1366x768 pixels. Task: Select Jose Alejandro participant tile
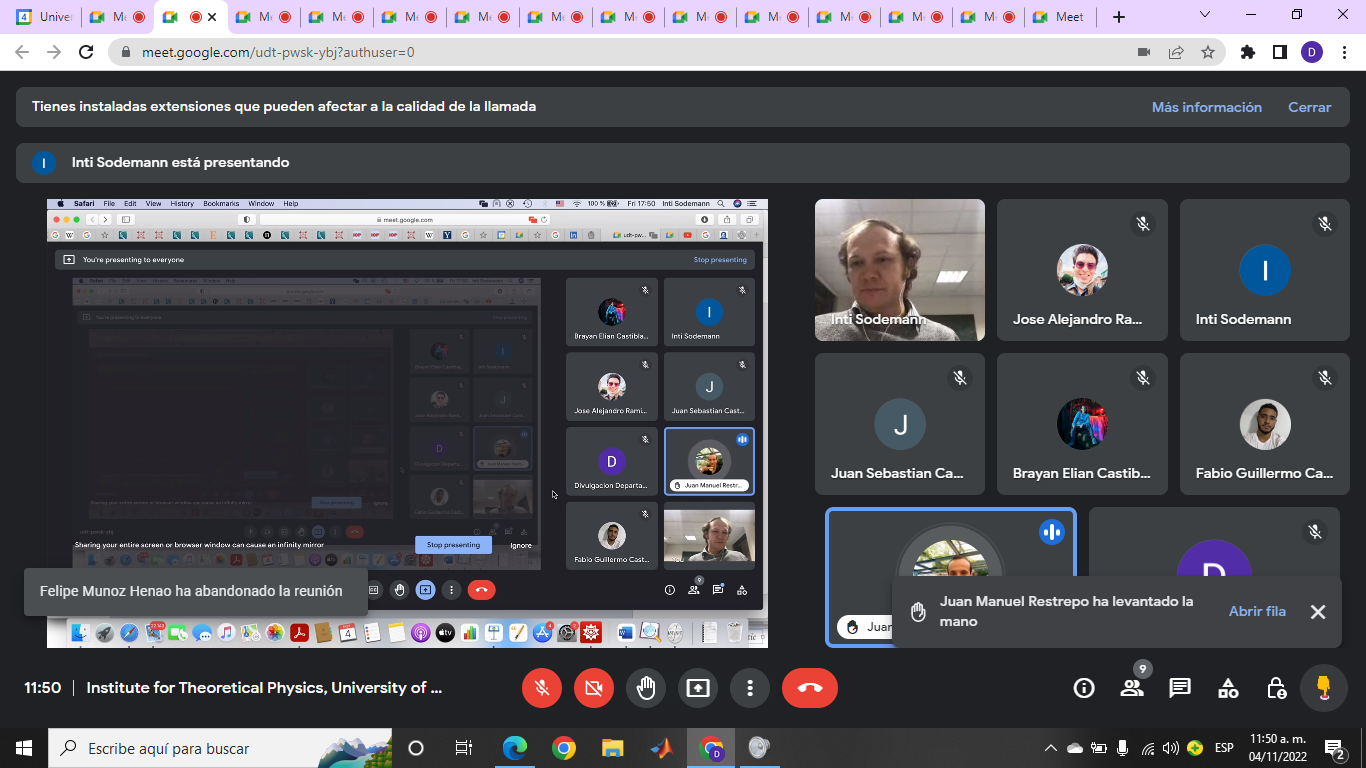1081,270
